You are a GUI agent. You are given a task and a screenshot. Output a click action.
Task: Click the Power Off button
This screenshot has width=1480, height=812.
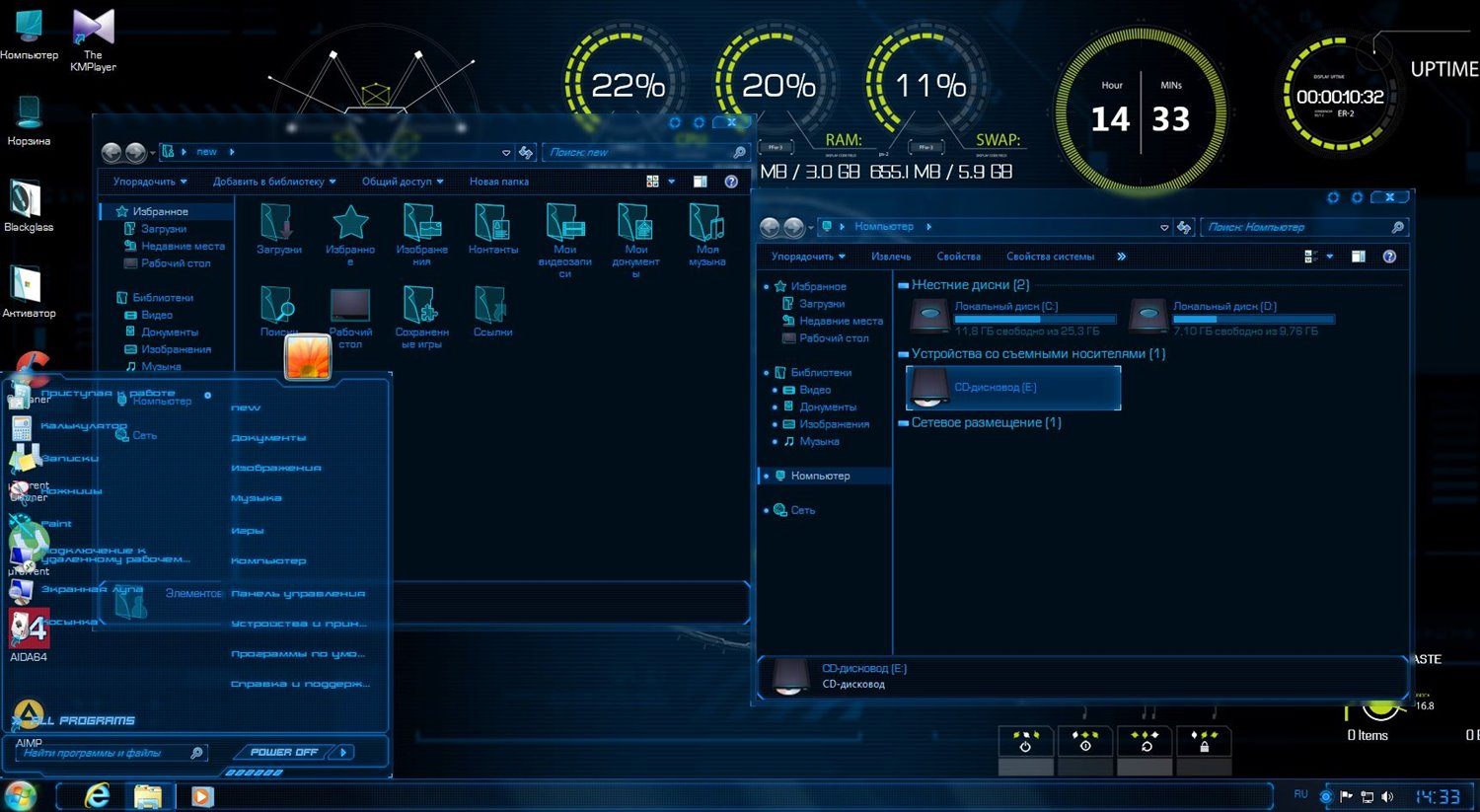(x=284, y=752)
